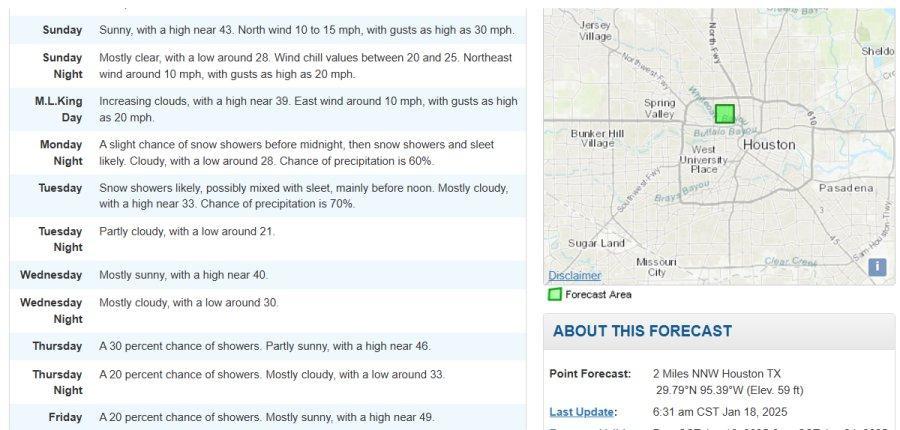Viewport: 900px width, 430px height.
Task: Click the green forecast area square on map
Action: click(x=725, y=114)
